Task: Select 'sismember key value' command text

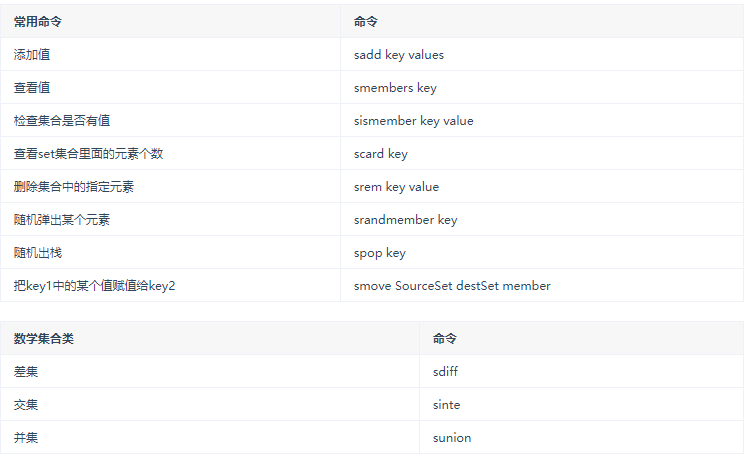Action: point(414,121)
